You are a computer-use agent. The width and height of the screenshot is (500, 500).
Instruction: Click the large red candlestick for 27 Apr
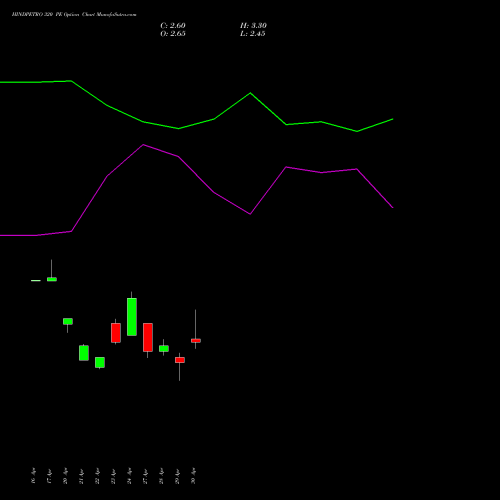[148, 337]
